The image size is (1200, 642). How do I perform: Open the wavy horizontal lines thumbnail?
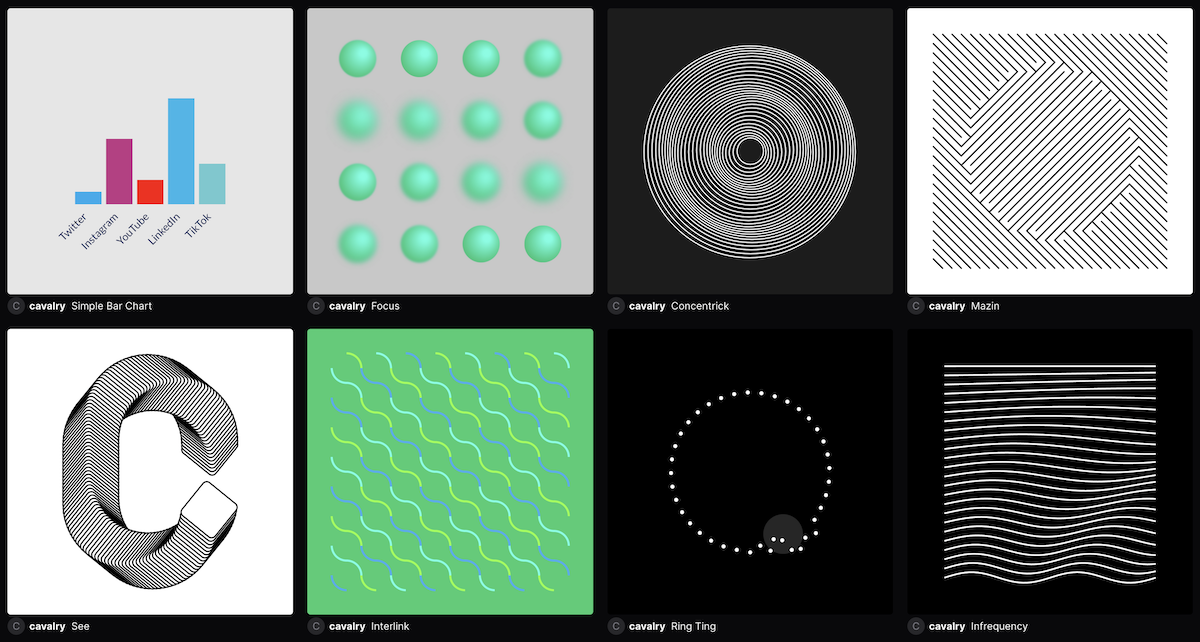click(x=1050, y=471)
